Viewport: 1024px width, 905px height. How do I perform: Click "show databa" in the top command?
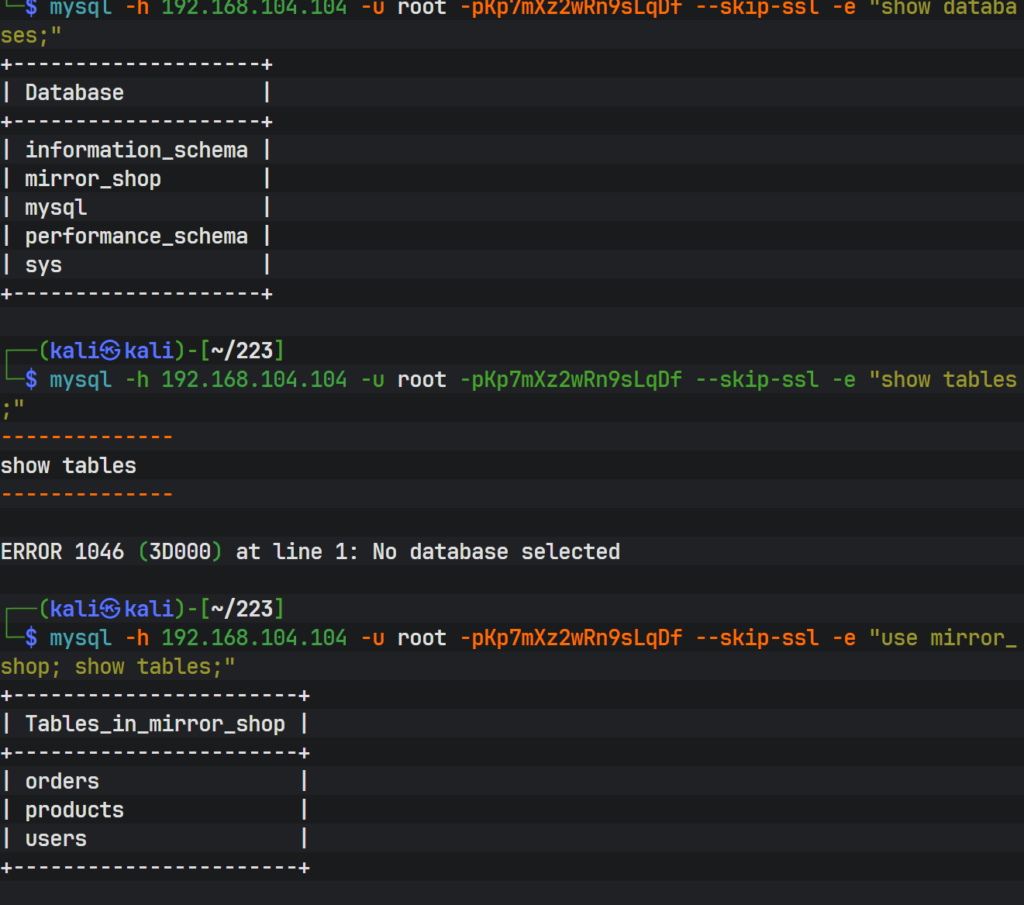click(948, 8)
